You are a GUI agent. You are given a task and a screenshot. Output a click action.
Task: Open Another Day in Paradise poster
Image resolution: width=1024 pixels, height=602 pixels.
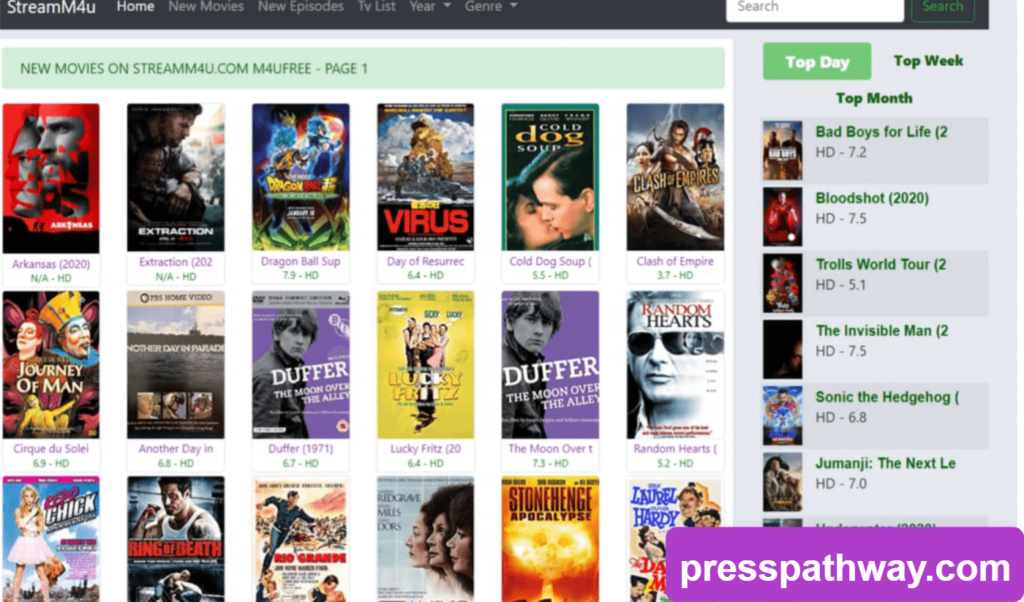176,365
